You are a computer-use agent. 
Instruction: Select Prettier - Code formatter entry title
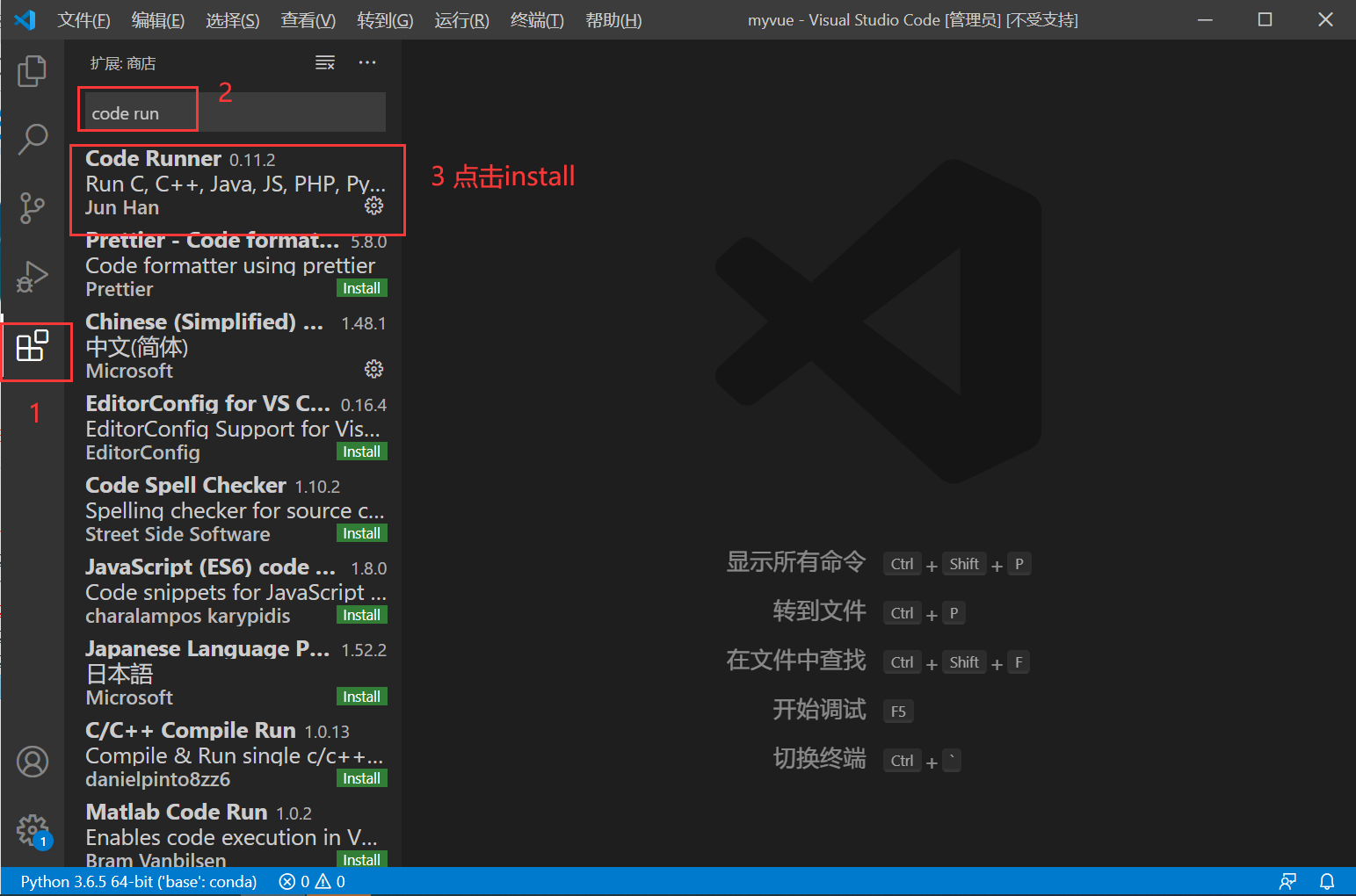coord(212,241)
